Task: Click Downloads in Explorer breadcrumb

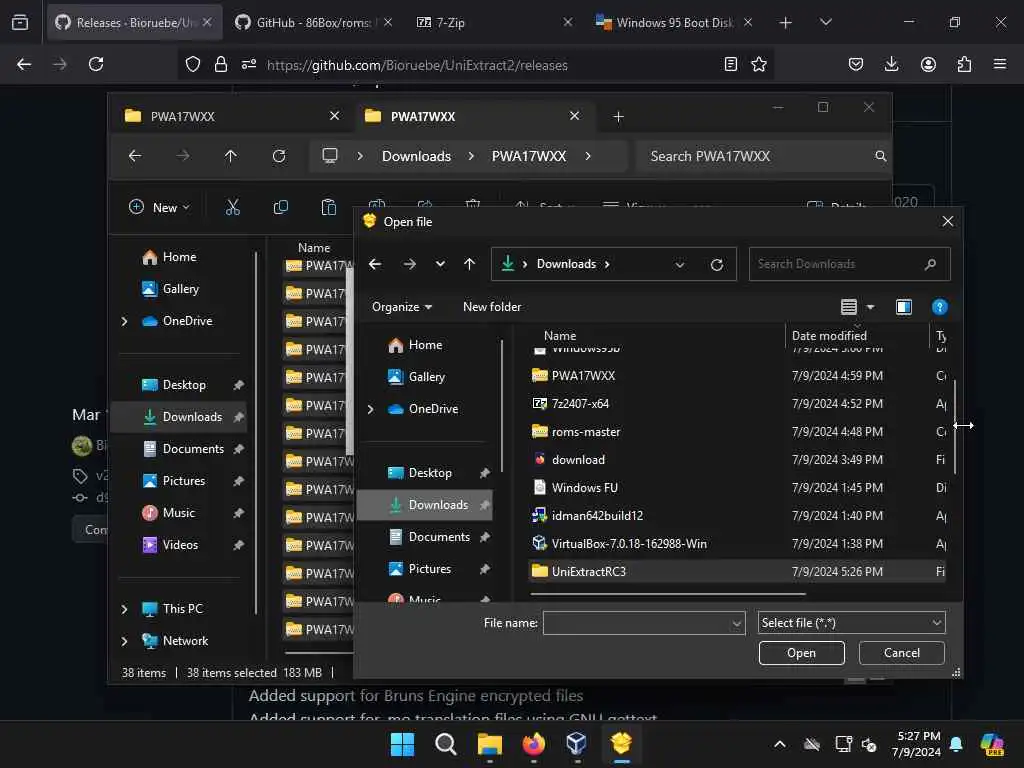Action: pos(416,157)
